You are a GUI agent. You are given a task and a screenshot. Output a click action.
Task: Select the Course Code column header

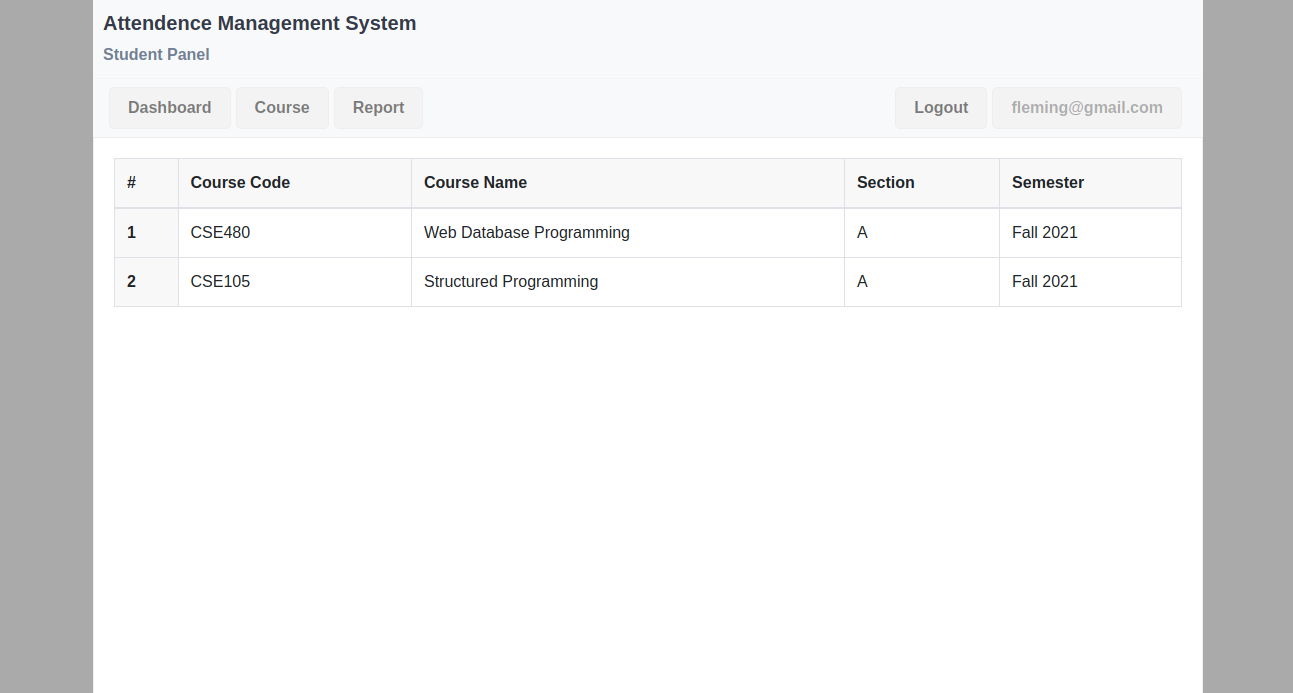(240, 183)
